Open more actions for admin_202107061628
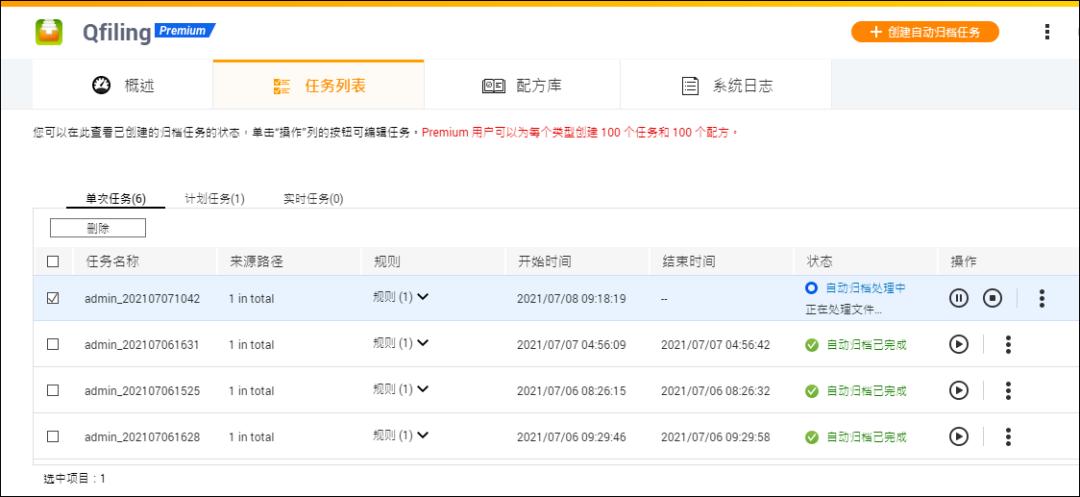 [x=1008, y=436]
